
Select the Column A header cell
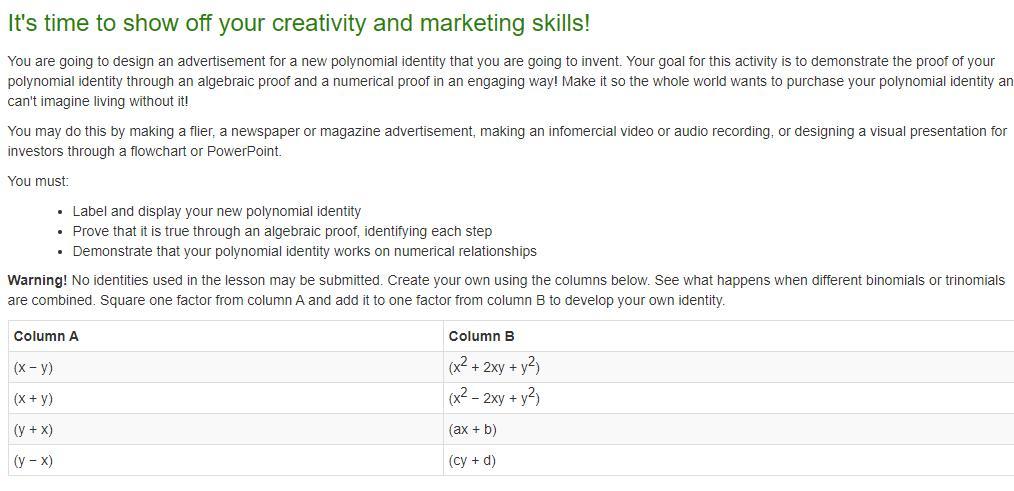(226, 336)
